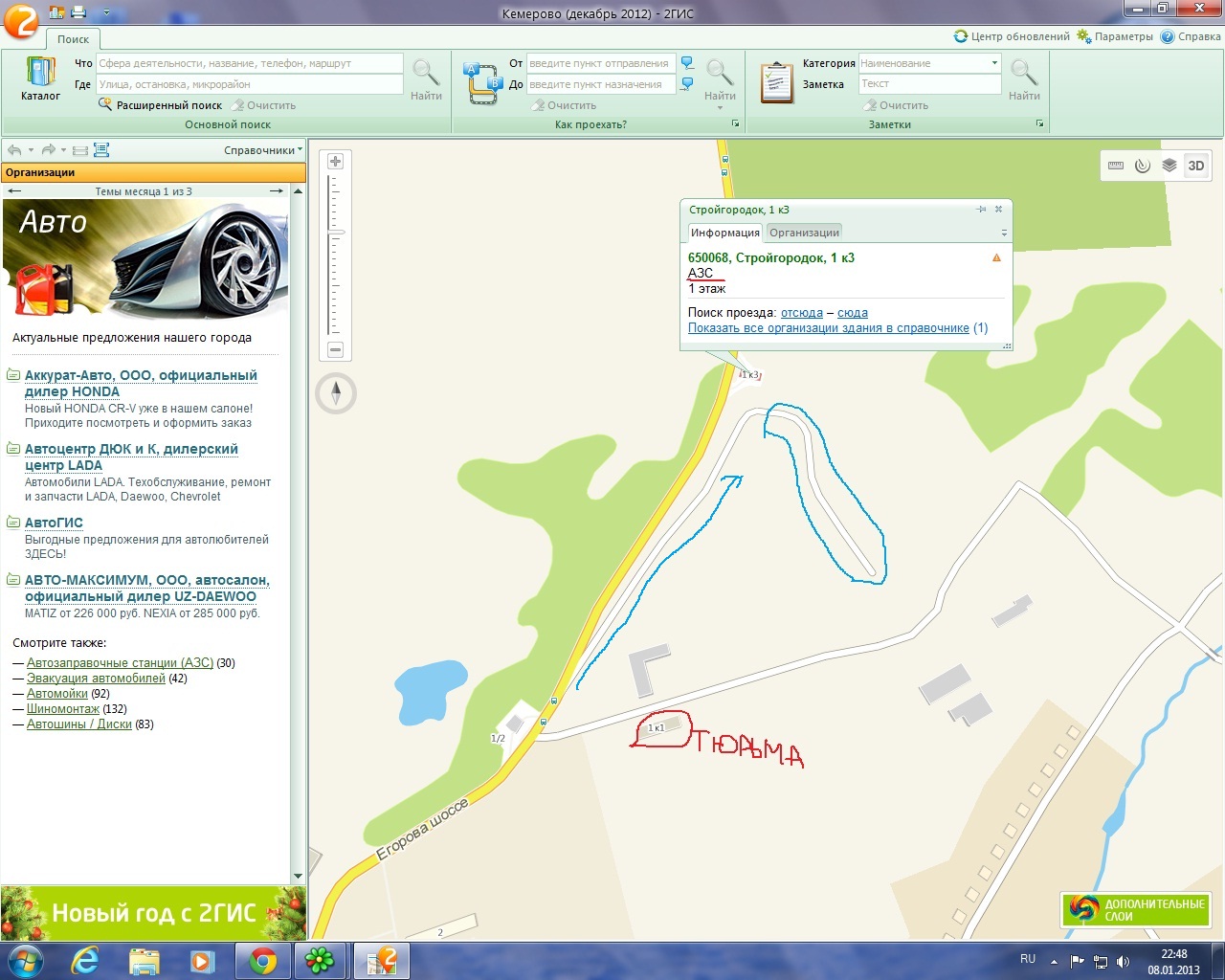This screenshot has height=980, width=1225.
Task: Click the compass rotation control
Action: pos(336,393)
